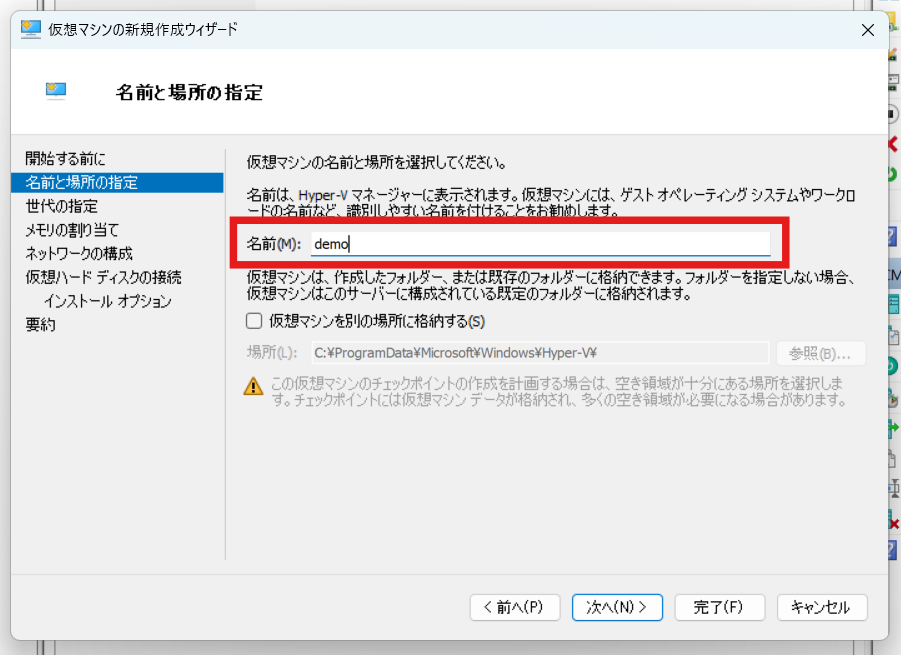Select 仮想ハード ディスクの接続 step

coord(103,278)
